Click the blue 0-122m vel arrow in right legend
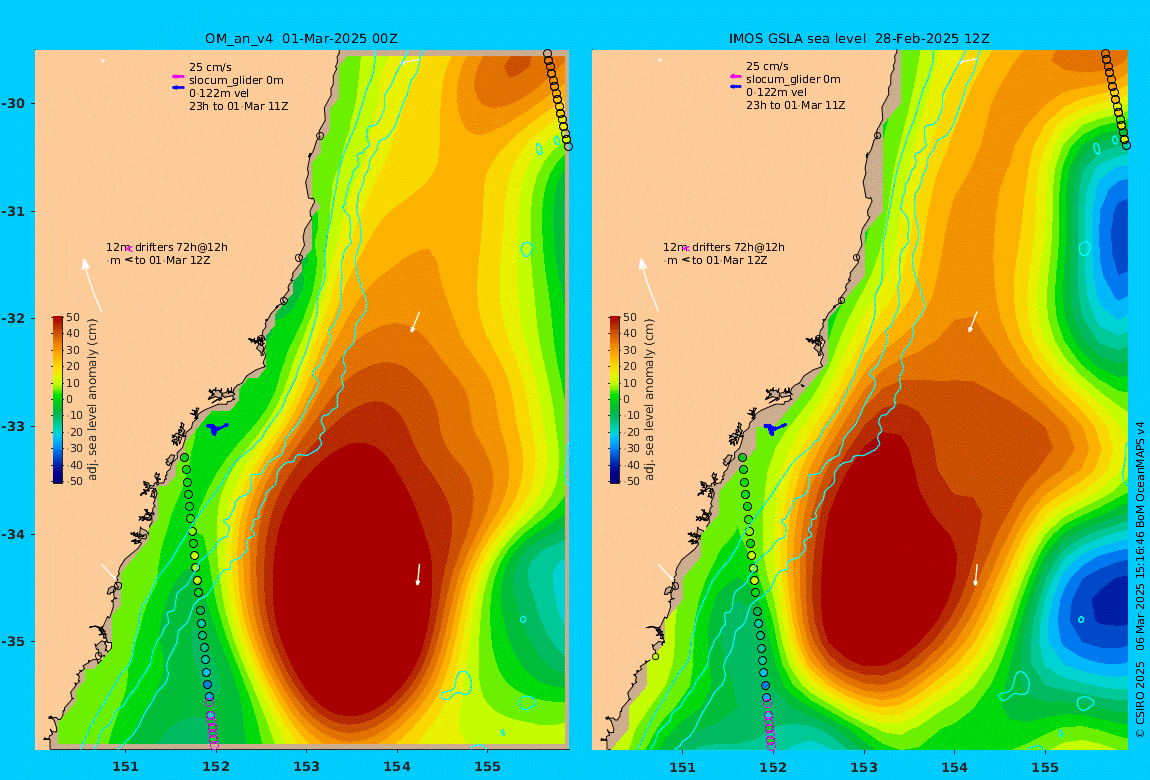Image resolution: width=1150 pixels, height=780 pixels. pyautogui.click(x=735, y=87)
